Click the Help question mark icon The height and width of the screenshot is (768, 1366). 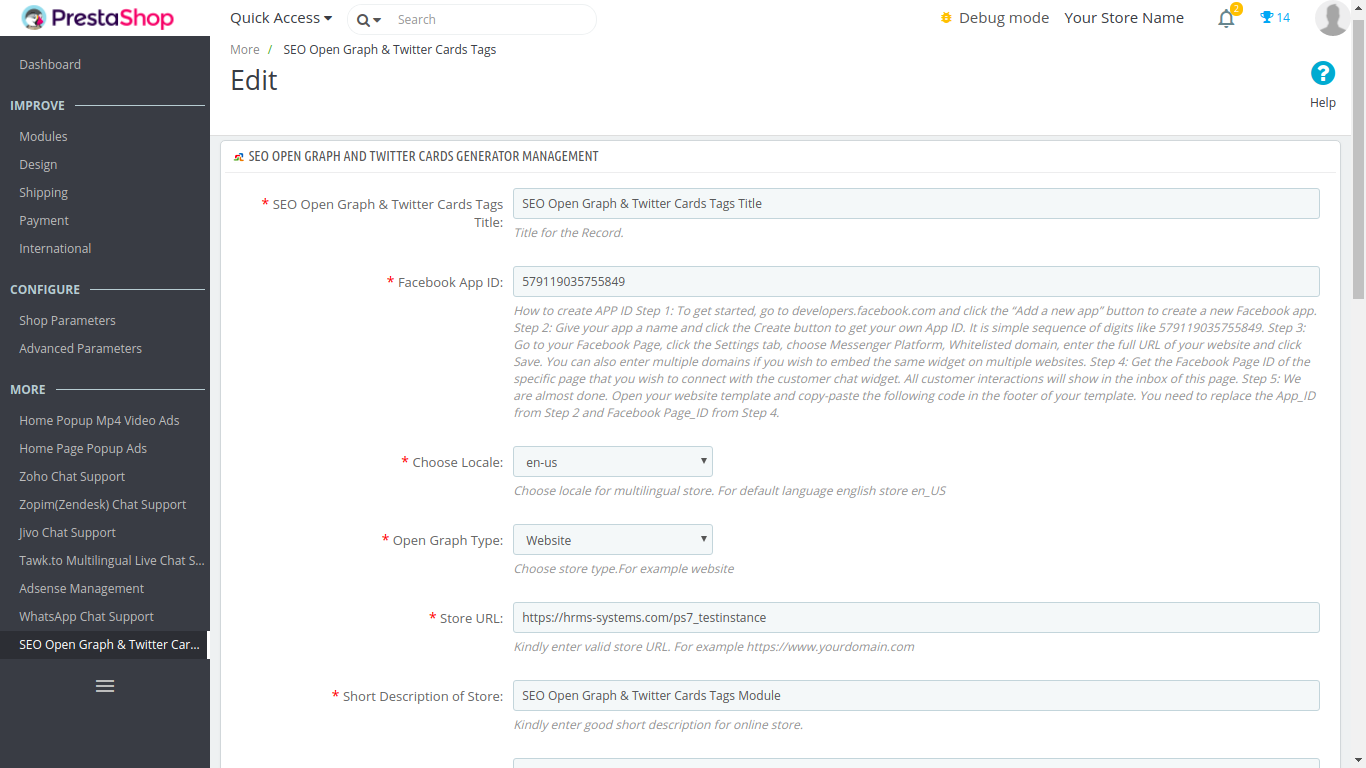[1322, 73]
